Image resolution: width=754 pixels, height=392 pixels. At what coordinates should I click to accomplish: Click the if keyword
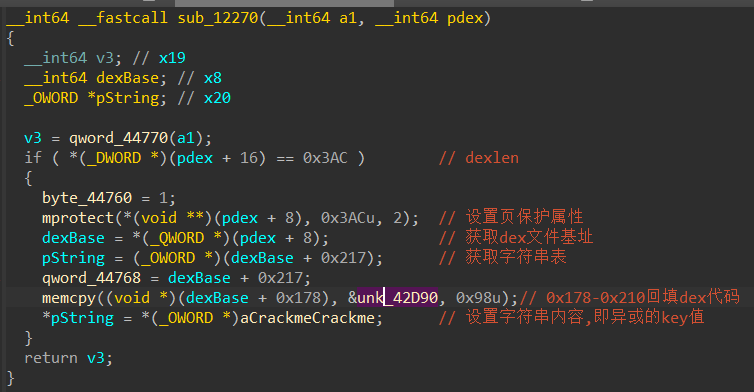33,158
